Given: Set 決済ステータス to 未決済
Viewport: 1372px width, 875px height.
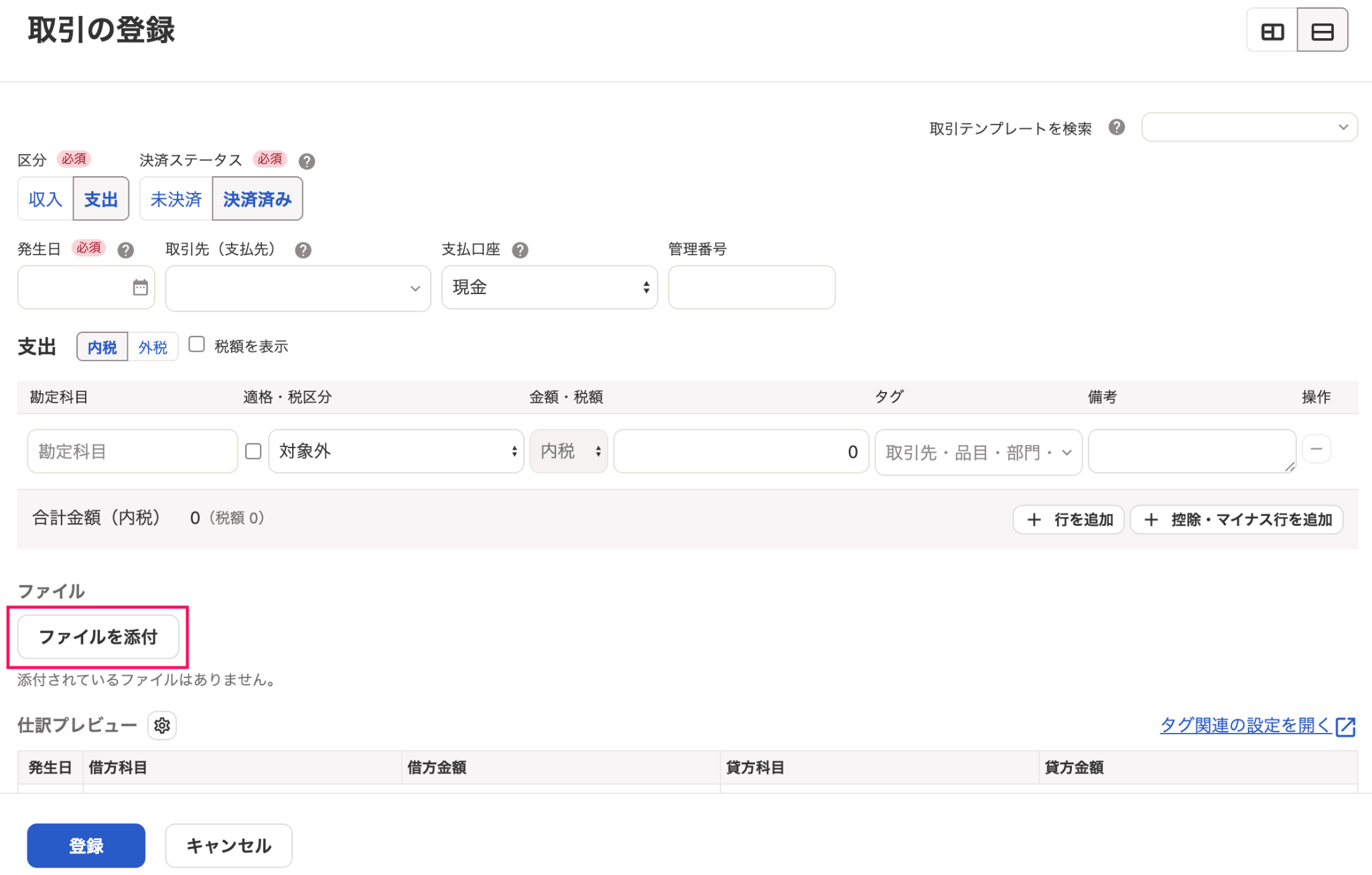Looking at the screenshot, I should click(176, 199).
